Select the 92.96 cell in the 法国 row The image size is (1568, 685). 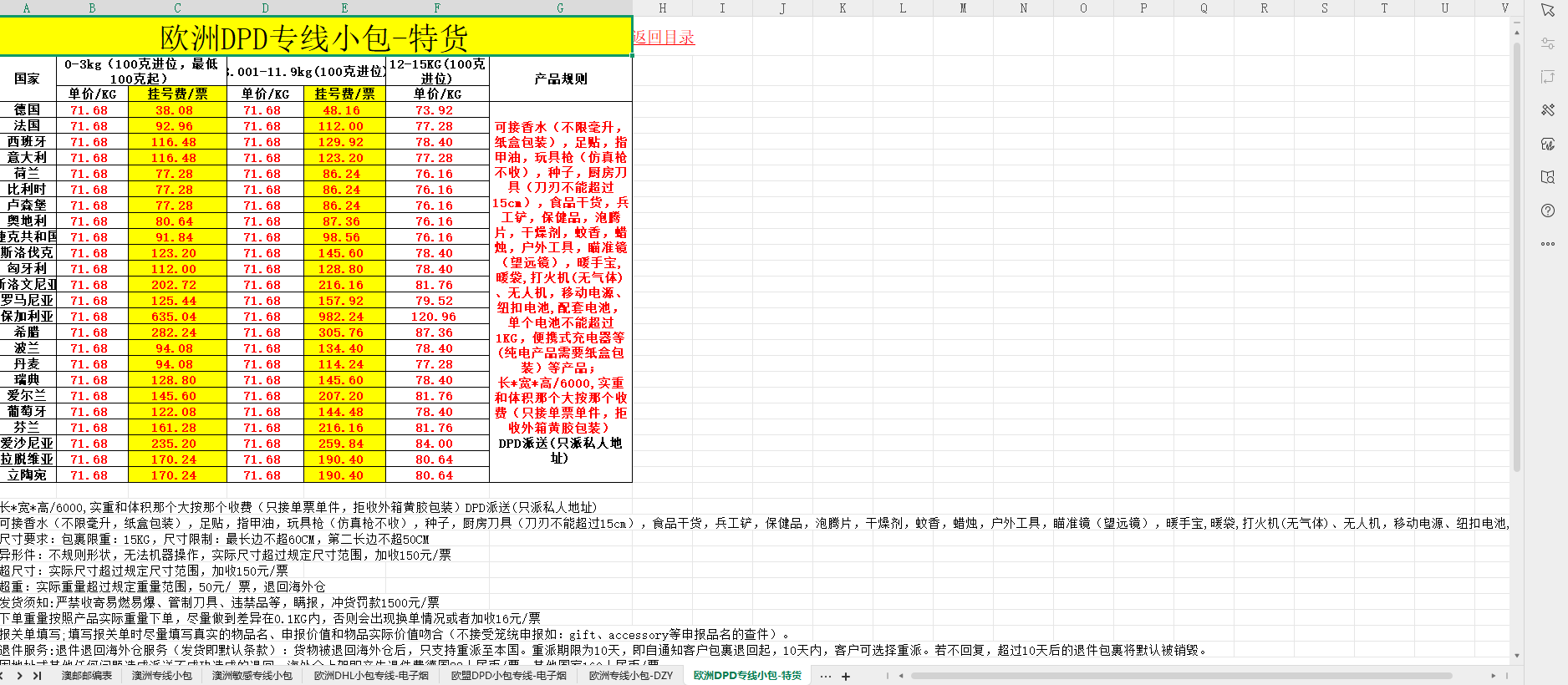coord(177,126)
